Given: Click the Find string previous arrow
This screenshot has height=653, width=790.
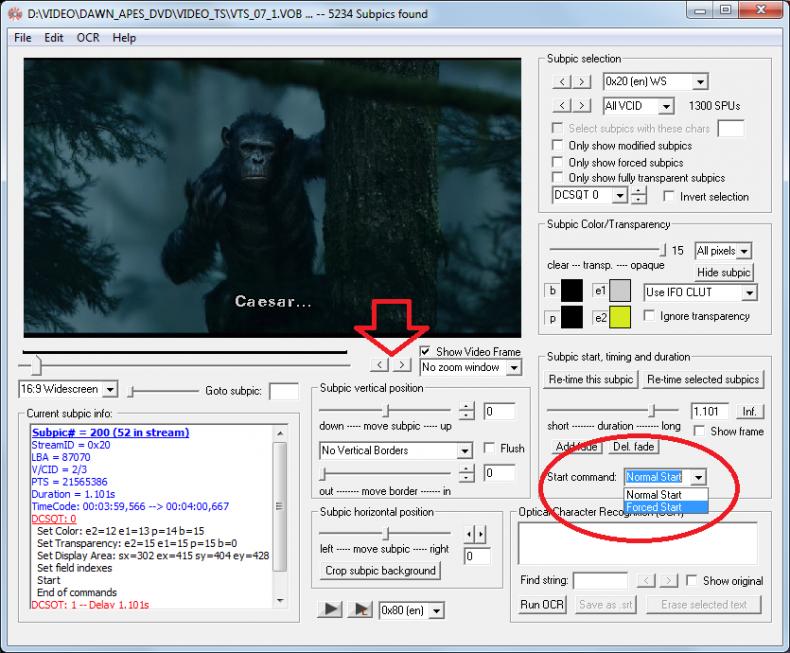Looking at the screenshot, I should point(646,580).
